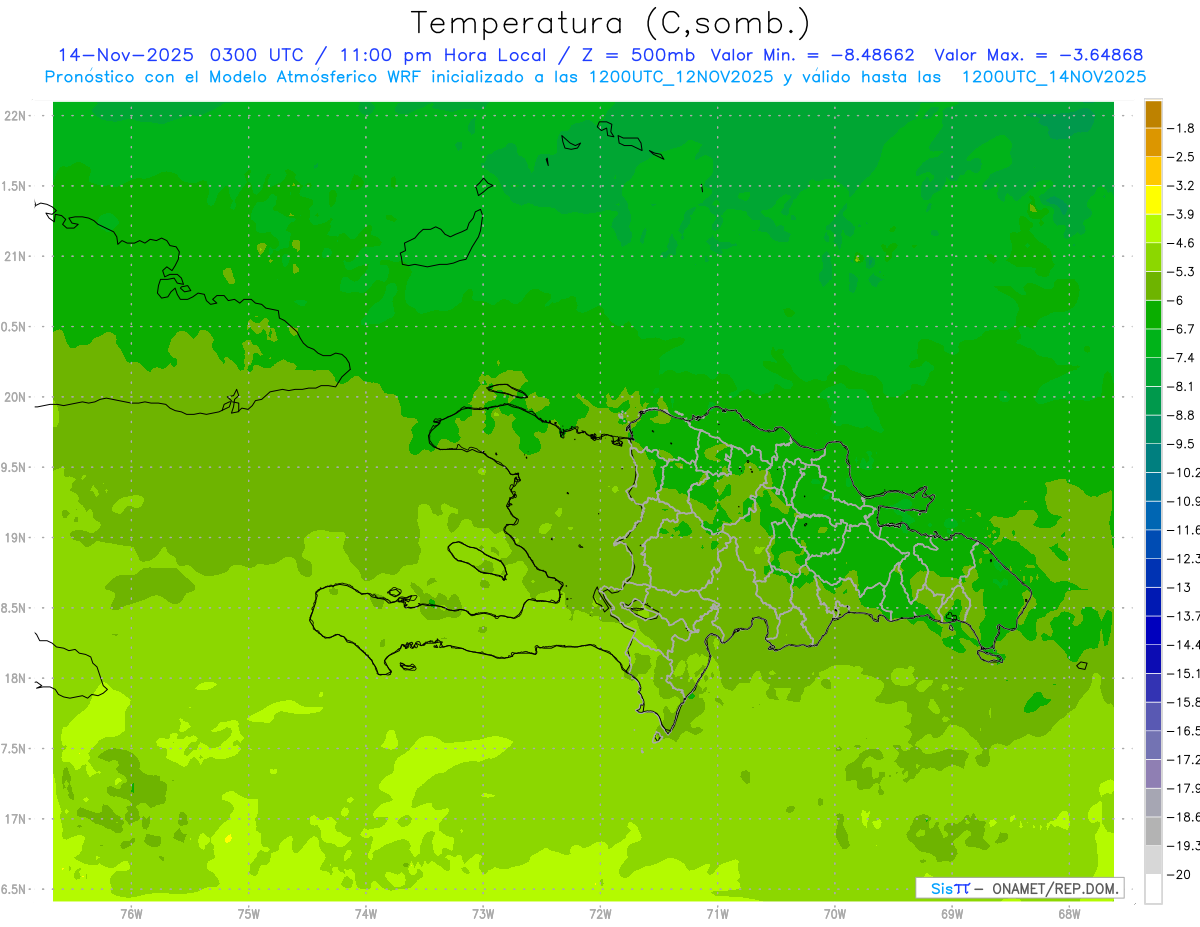
Task: Click the legend swatch between -6 and -6.7
Action: pyautogui.click(x=1153, y=314)
